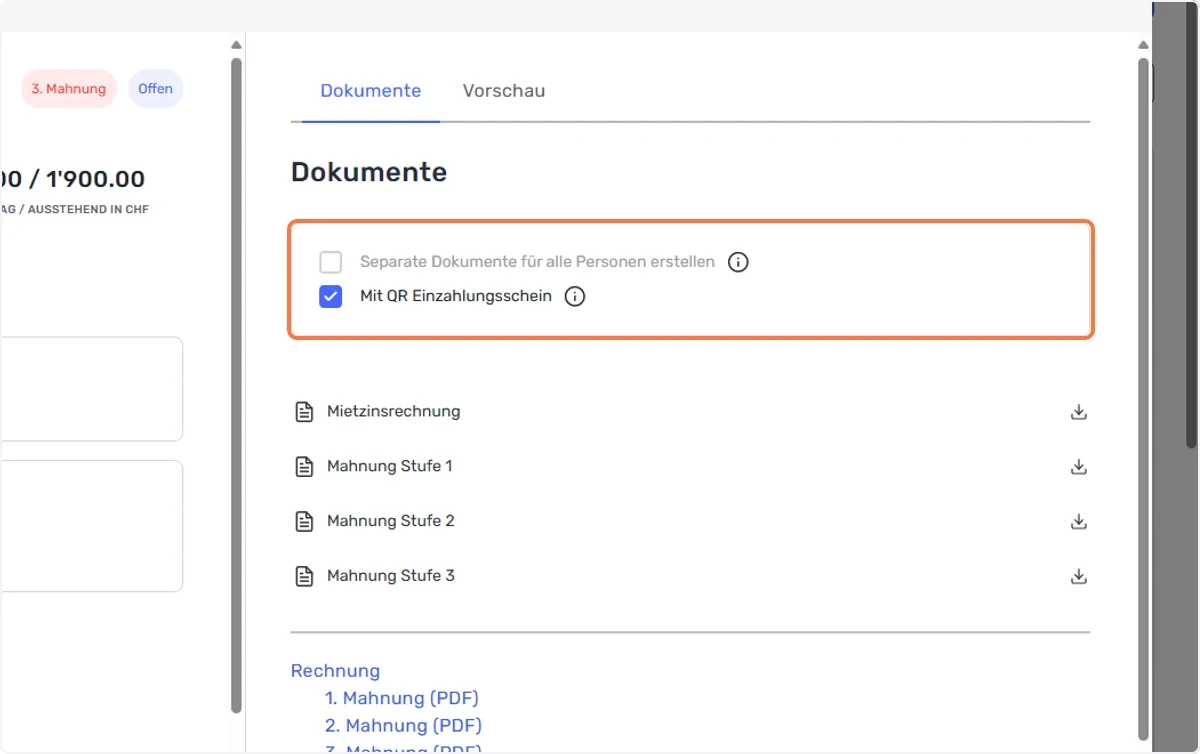Show info for separate documents option
1200x754 pixels.
(738, 263)
